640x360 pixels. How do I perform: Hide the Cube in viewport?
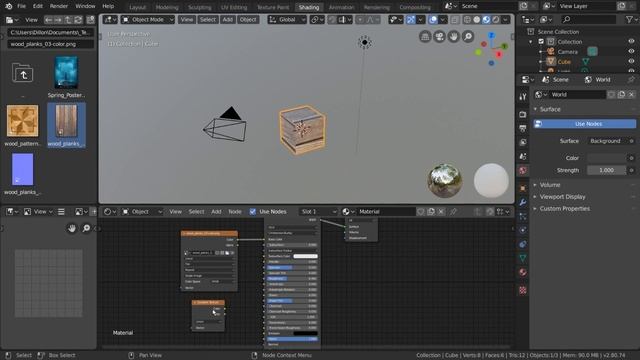pyautogui.click(x=631, y=62)
